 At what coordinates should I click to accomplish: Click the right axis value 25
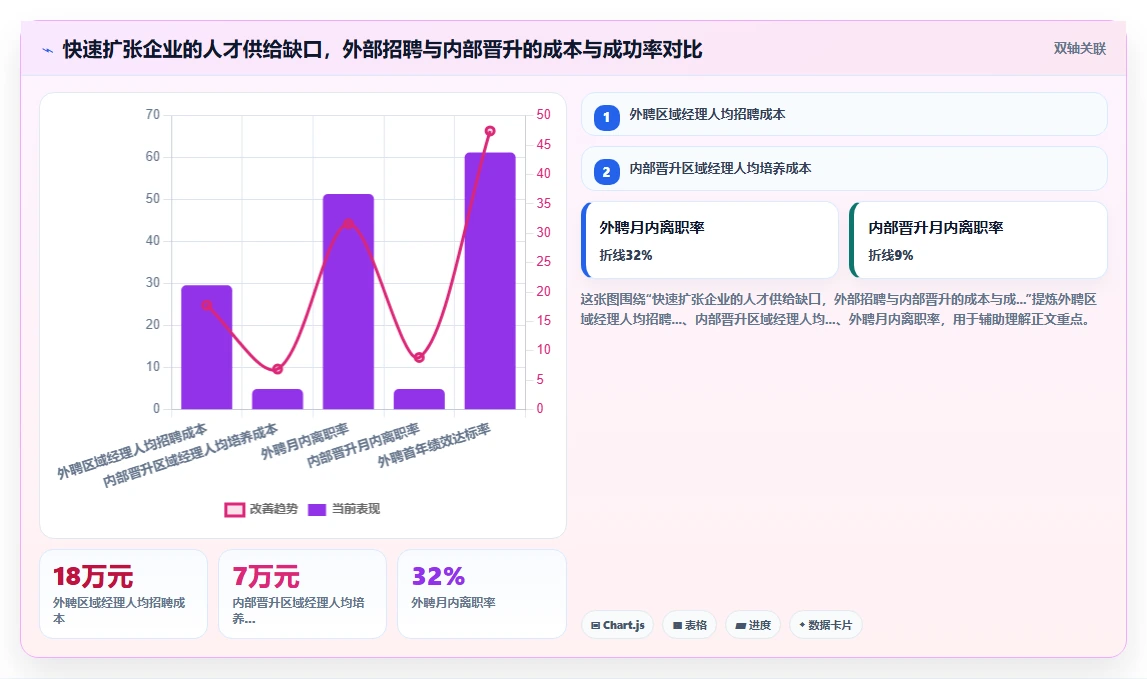544,262
